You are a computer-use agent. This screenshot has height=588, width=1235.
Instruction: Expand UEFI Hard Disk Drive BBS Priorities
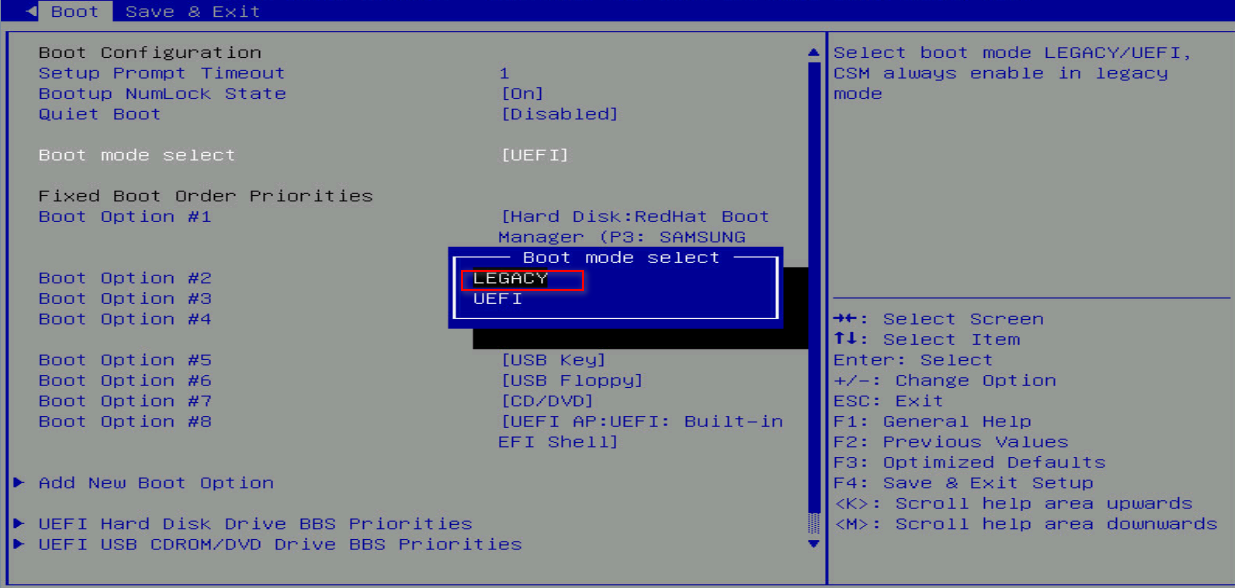point(255,524)
